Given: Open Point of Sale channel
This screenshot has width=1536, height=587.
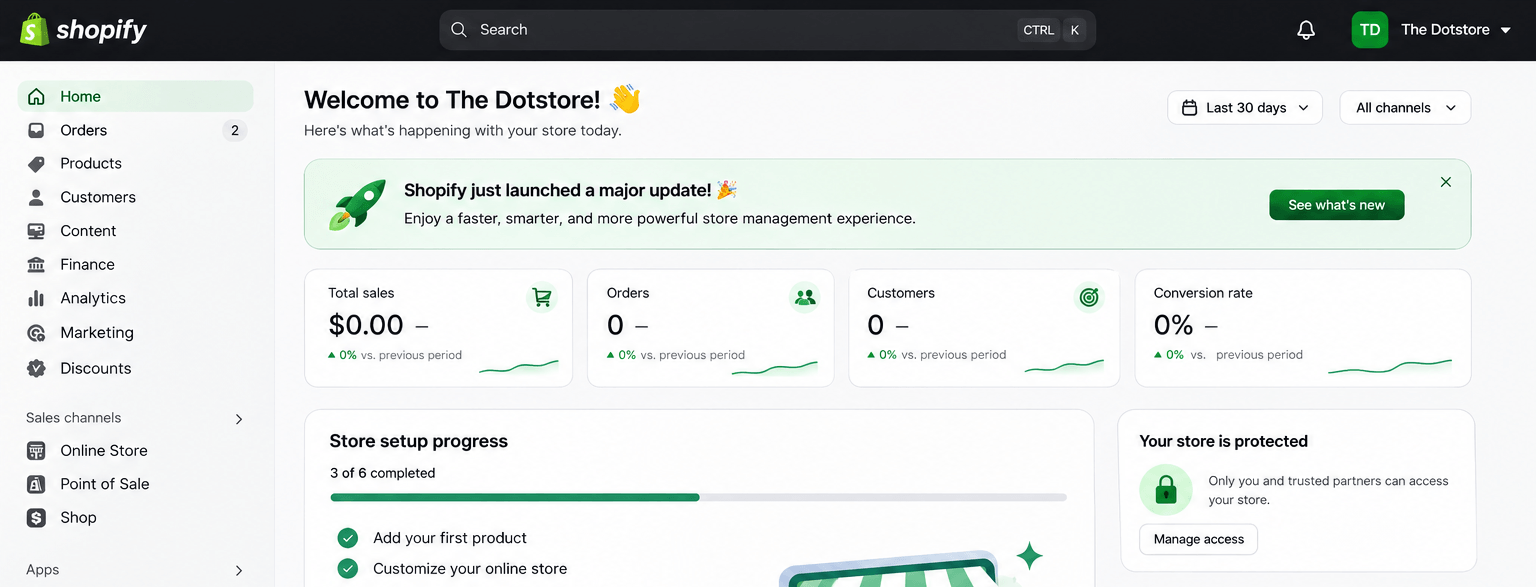Looking at the screenshot, I should [x=136, y=484].
